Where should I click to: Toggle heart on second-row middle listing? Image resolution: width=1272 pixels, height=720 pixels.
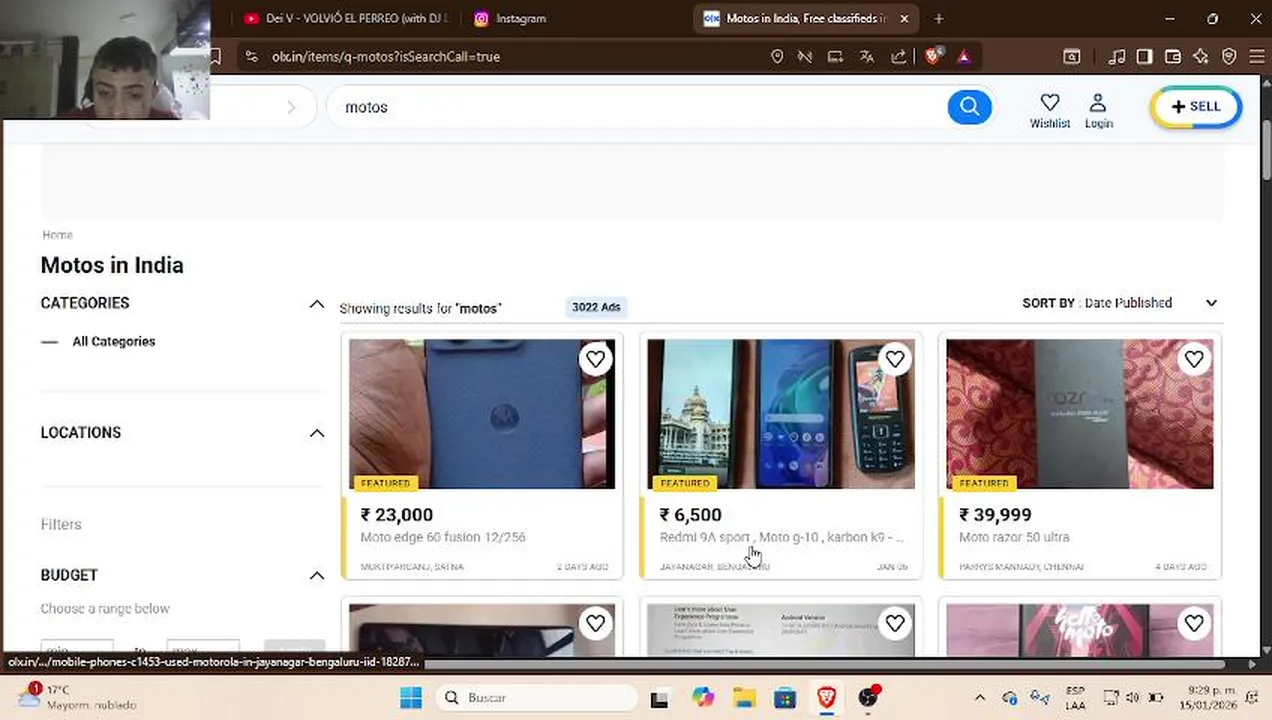[894, 624]
